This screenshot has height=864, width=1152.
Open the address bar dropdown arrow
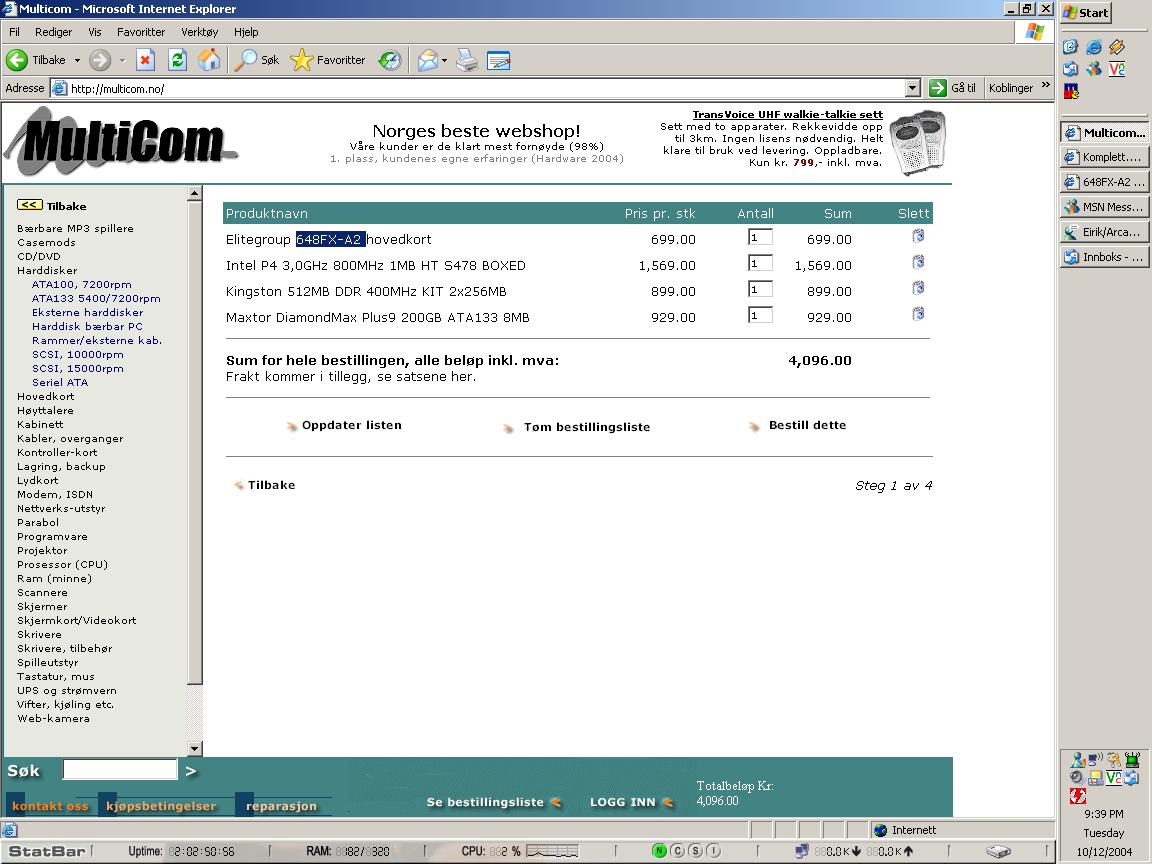(912, 88)
